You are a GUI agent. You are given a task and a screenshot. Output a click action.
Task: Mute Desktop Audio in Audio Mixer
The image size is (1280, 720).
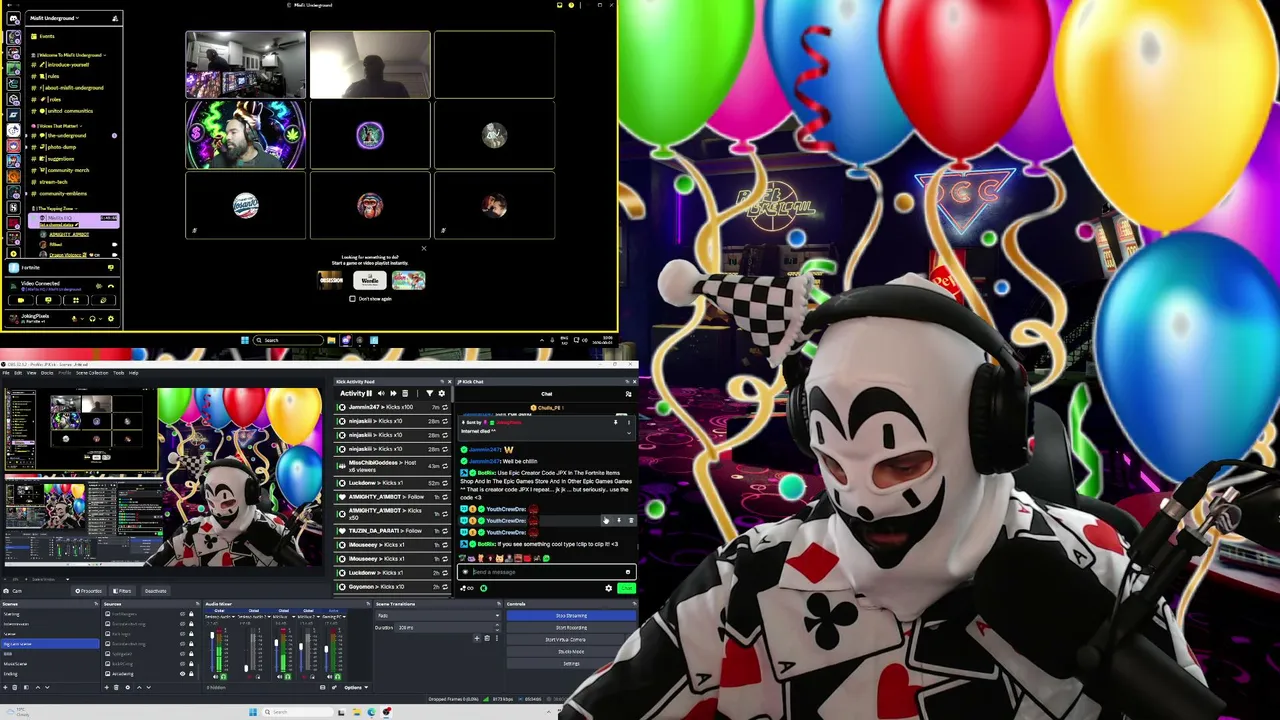215,677
